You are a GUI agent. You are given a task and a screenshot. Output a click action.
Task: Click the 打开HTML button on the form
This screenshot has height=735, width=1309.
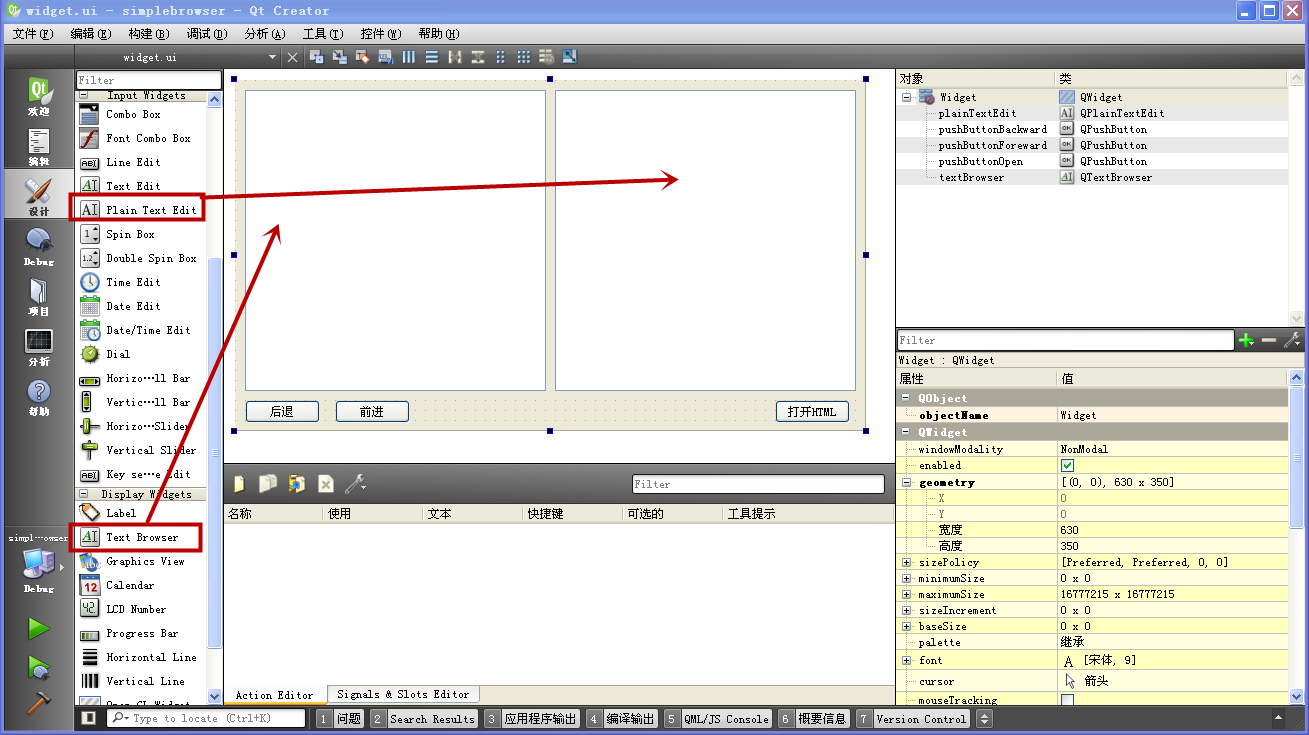813,411
